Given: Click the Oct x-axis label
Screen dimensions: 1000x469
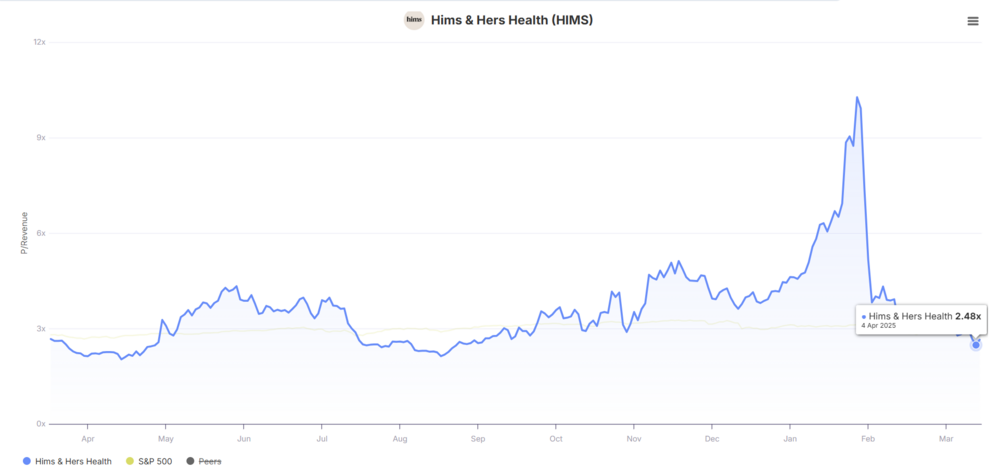Looking at the screenshot, I should point(556,440).
